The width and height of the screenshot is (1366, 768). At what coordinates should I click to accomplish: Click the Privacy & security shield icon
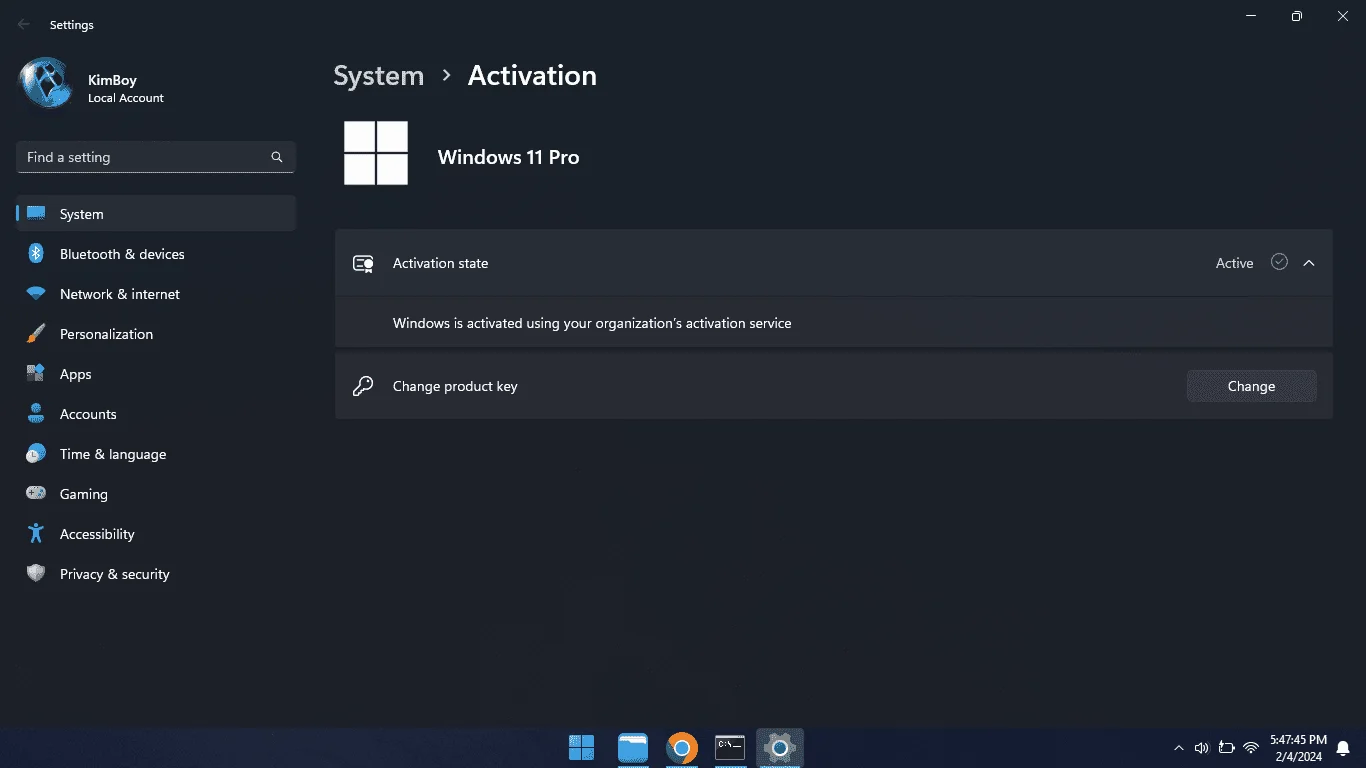36,574
